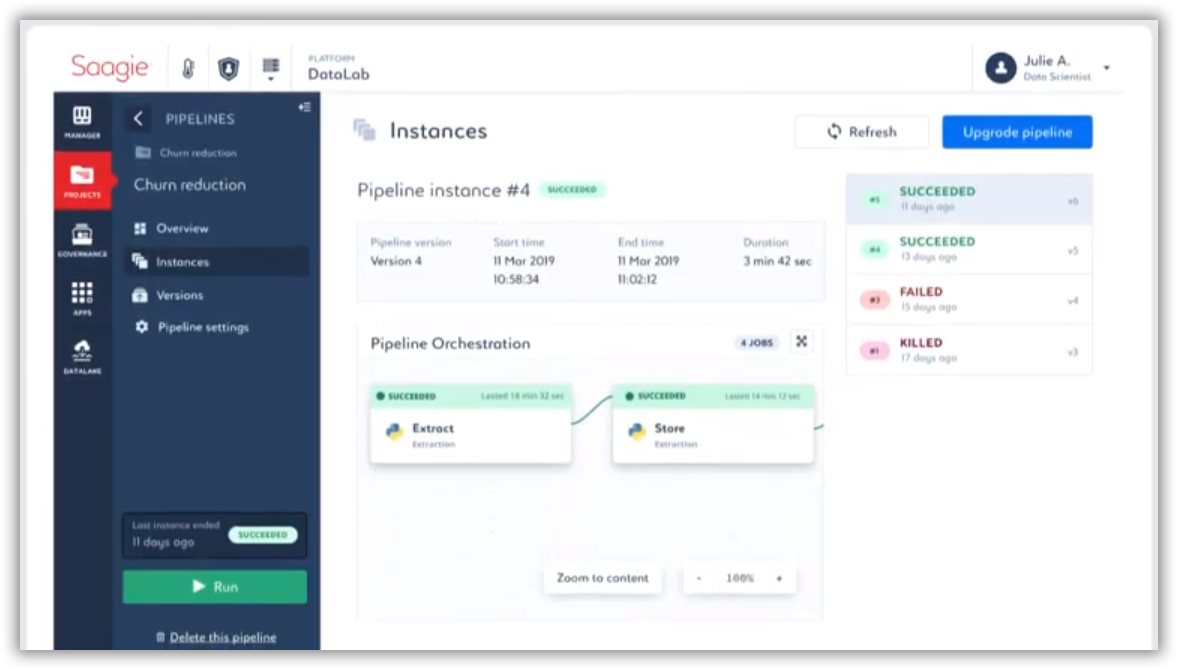The image size is (1178, 670).
Task: Open the shield security icon in header
Action: tap(228, 69)
